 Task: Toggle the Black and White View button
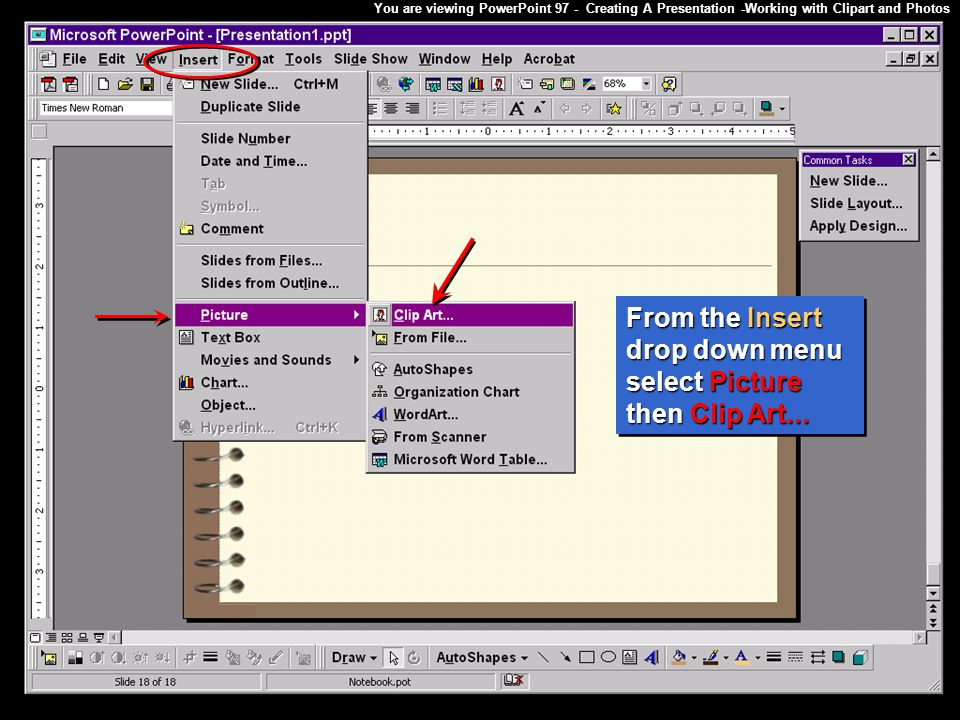pyautogui.click(x=589, y=84)
